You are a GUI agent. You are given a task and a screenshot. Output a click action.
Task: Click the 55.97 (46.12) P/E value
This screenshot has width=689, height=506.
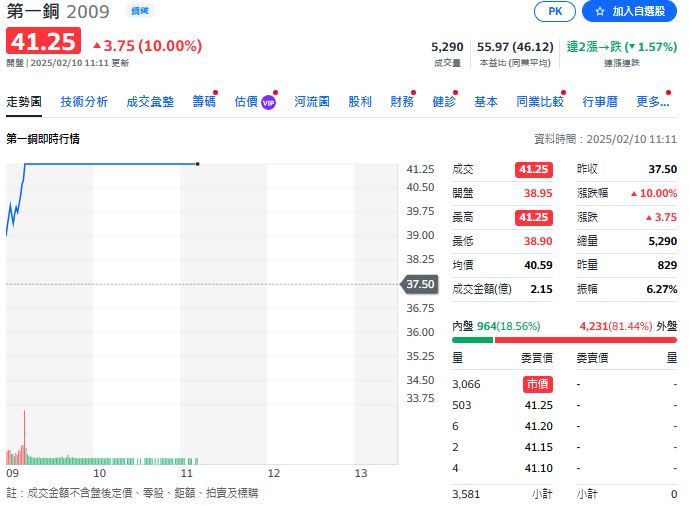tap(515, 47)
